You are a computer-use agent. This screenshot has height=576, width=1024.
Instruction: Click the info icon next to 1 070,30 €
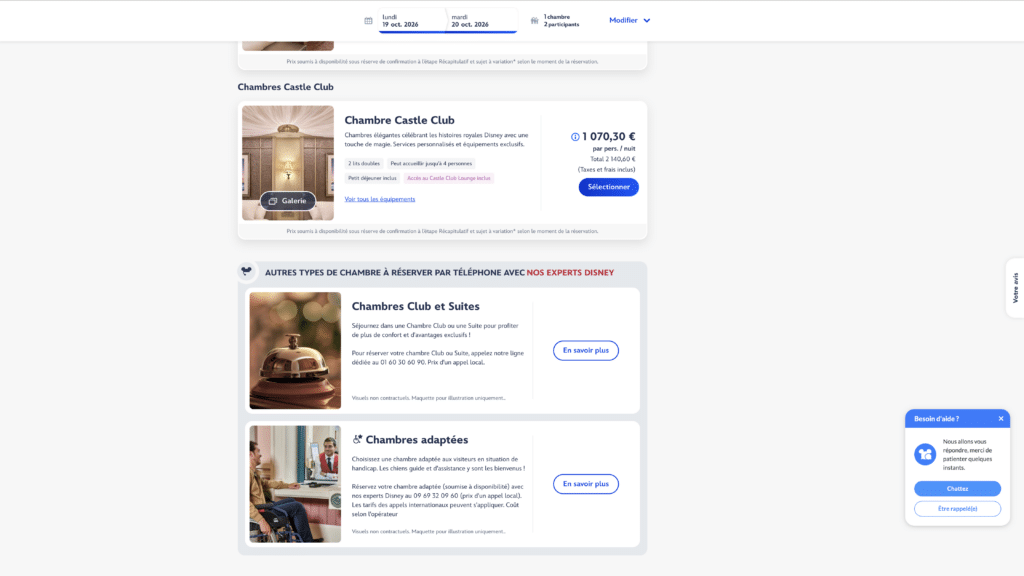(575, 137)
